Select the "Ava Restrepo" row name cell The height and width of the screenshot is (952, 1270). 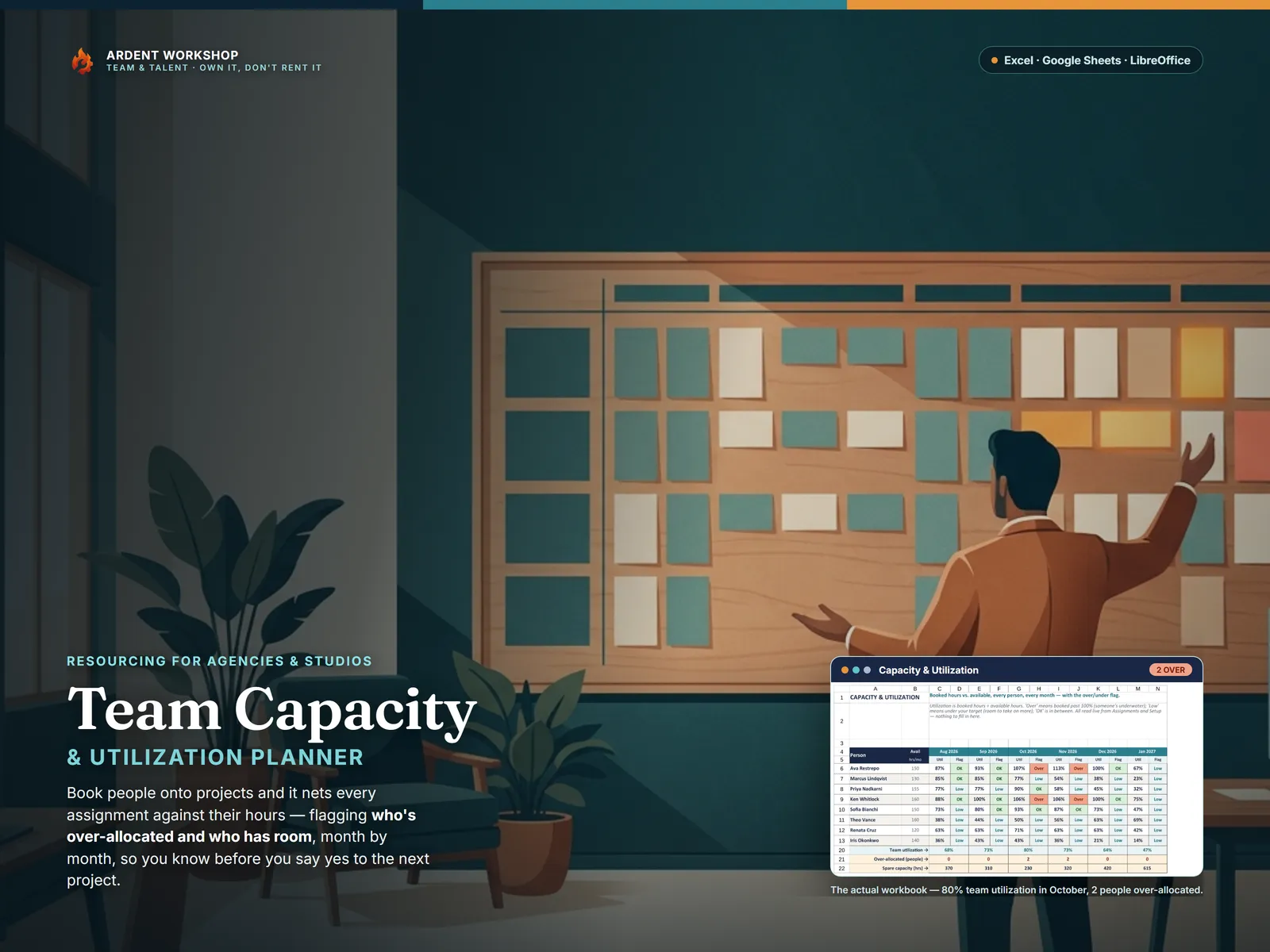point(877,769)
